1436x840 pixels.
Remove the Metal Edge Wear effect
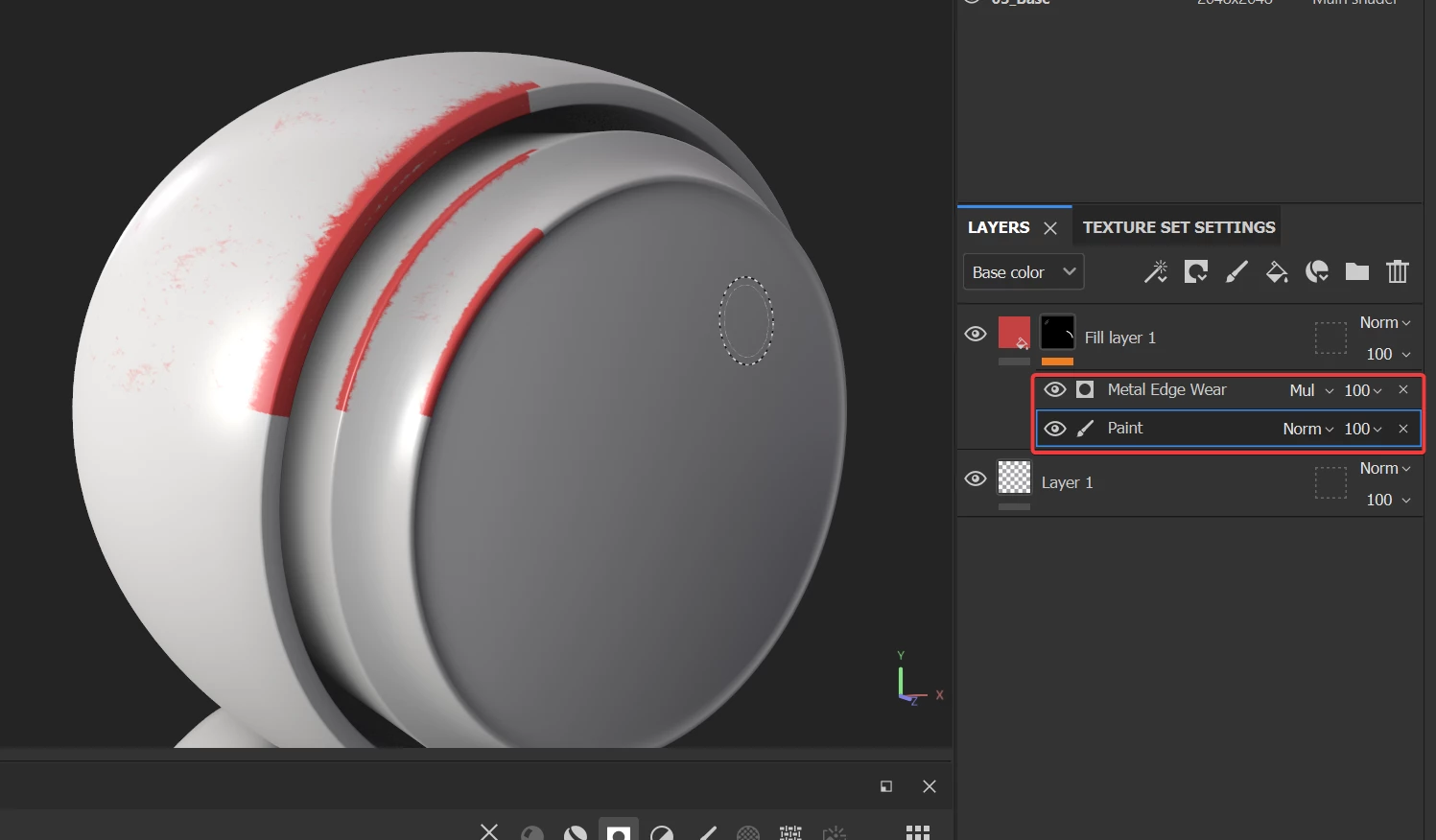point(1403,389)
